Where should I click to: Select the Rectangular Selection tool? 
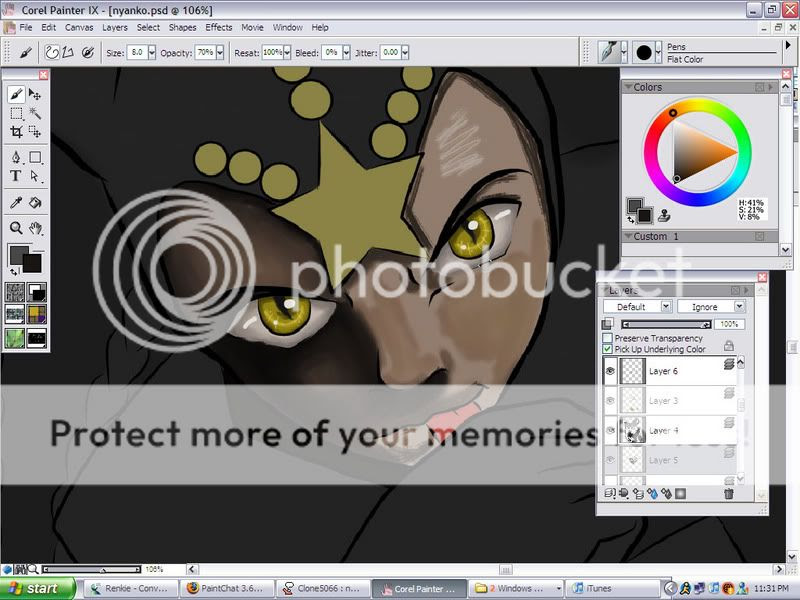(x=16, y=113)
